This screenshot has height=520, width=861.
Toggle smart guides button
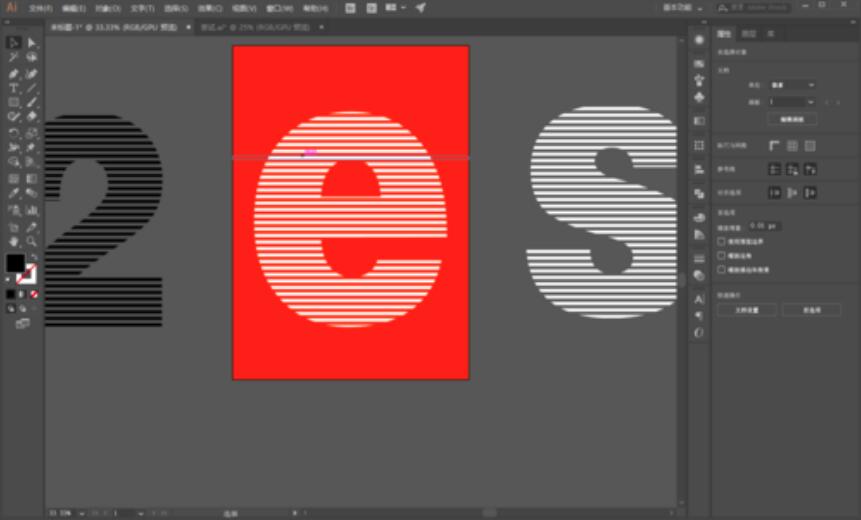[810, 169]
